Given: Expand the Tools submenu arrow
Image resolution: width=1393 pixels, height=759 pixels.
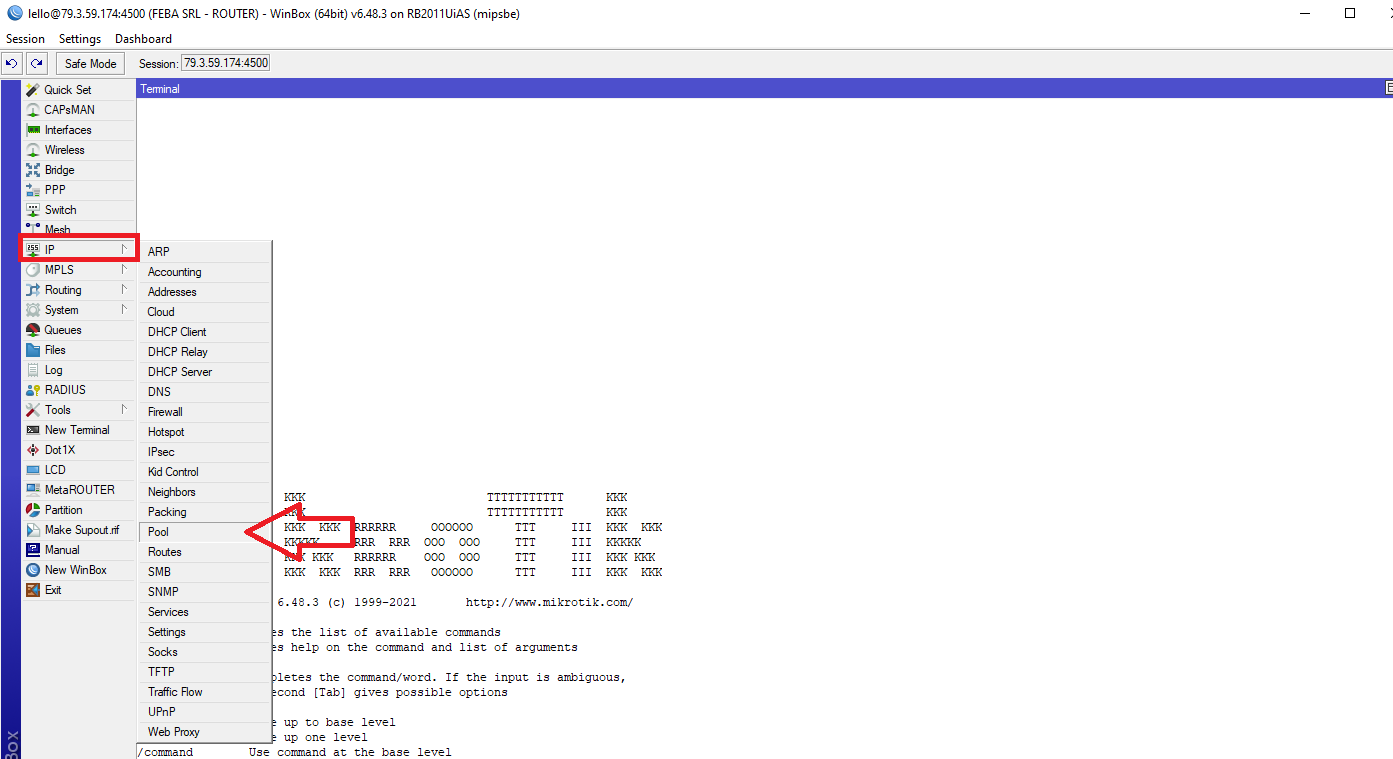Looking at the screenshot, I should coord(125,409).
